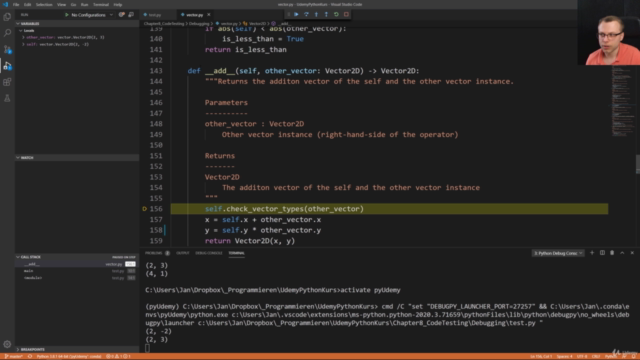Open terminal selector 'Python Debug Console' dropdown
Image resolution: width=640 pixels, height=360 pixels.
(558, 253)
